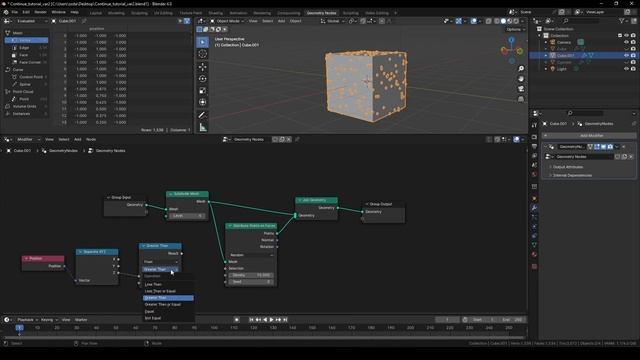Open the Random distribution dropdown on Distribute Points node

(251, 255)
